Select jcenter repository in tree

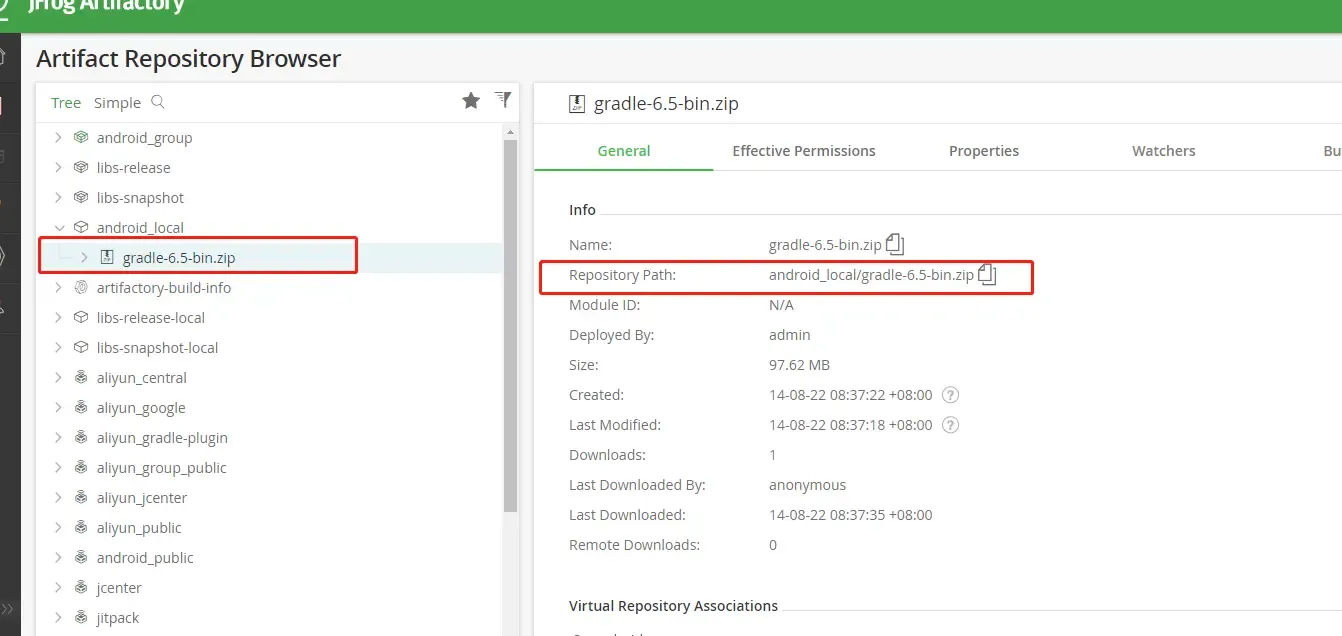(119, 588)
